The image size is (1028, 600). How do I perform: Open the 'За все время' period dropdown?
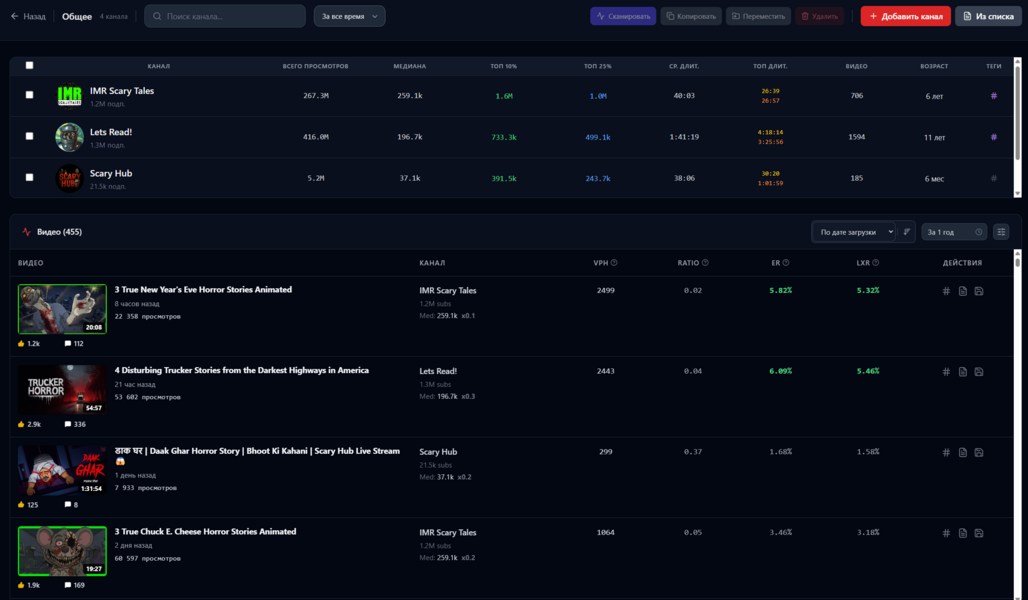coord(349,16)
